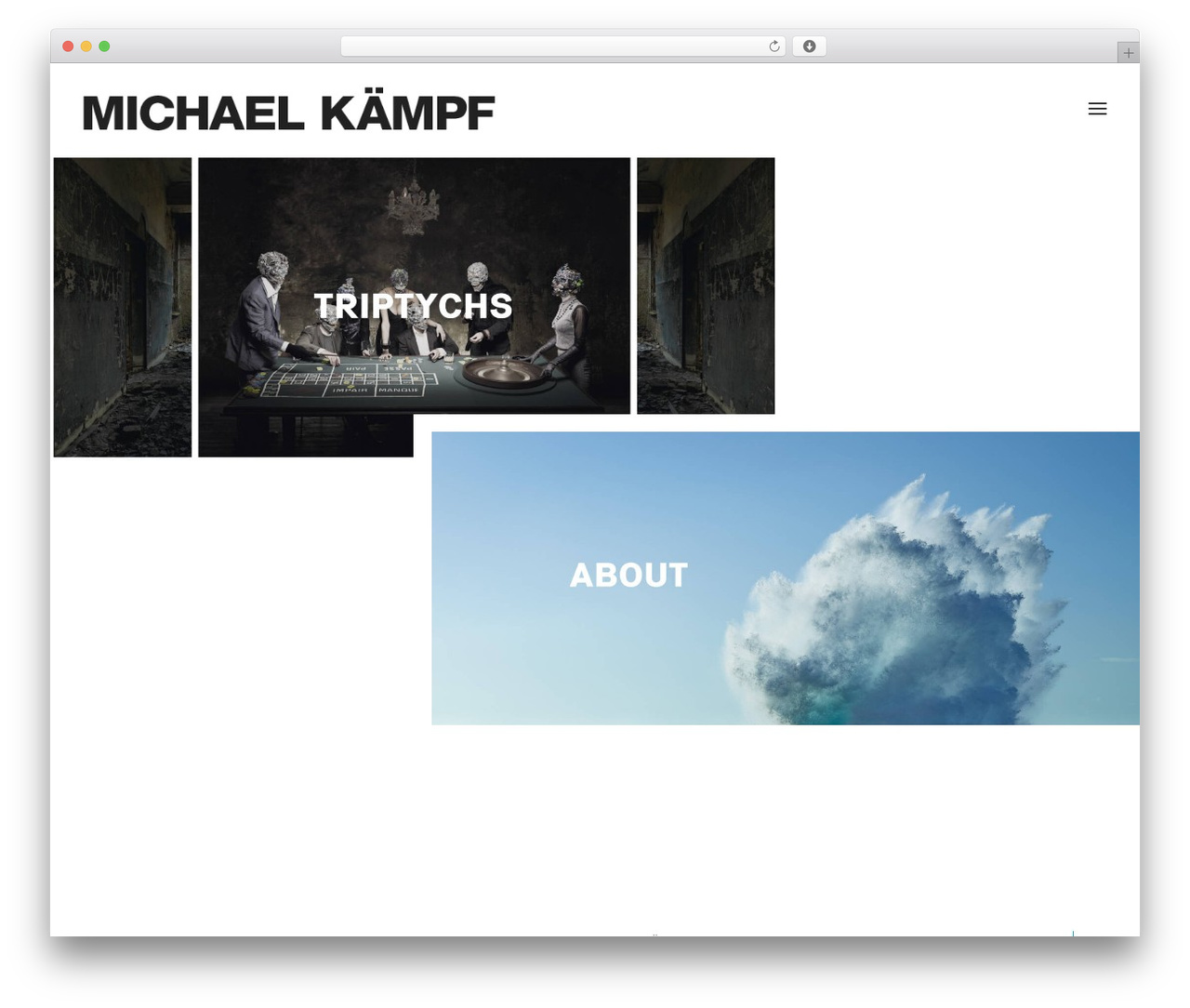Focus the browser address bar
Image resolution: width=1190 pixels, height=1008 pixels.
click(562, 46)
